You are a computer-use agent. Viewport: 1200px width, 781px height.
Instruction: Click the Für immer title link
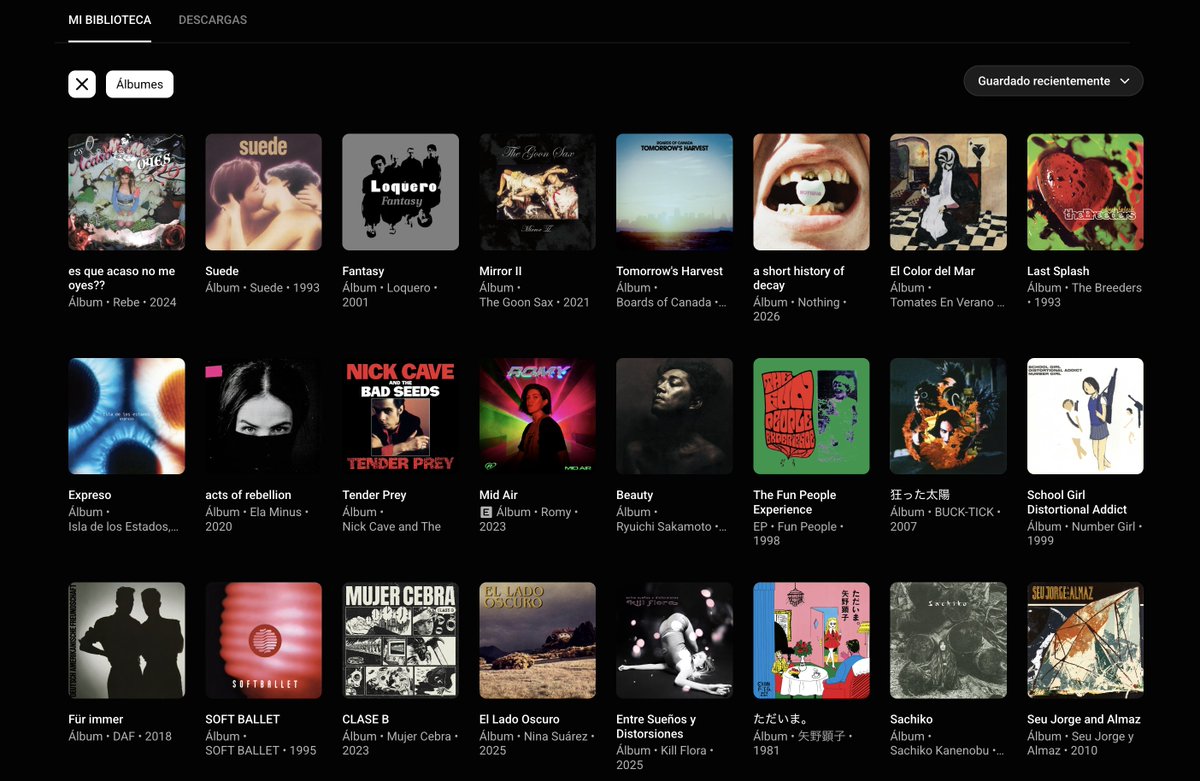click(x=98, y=719)
